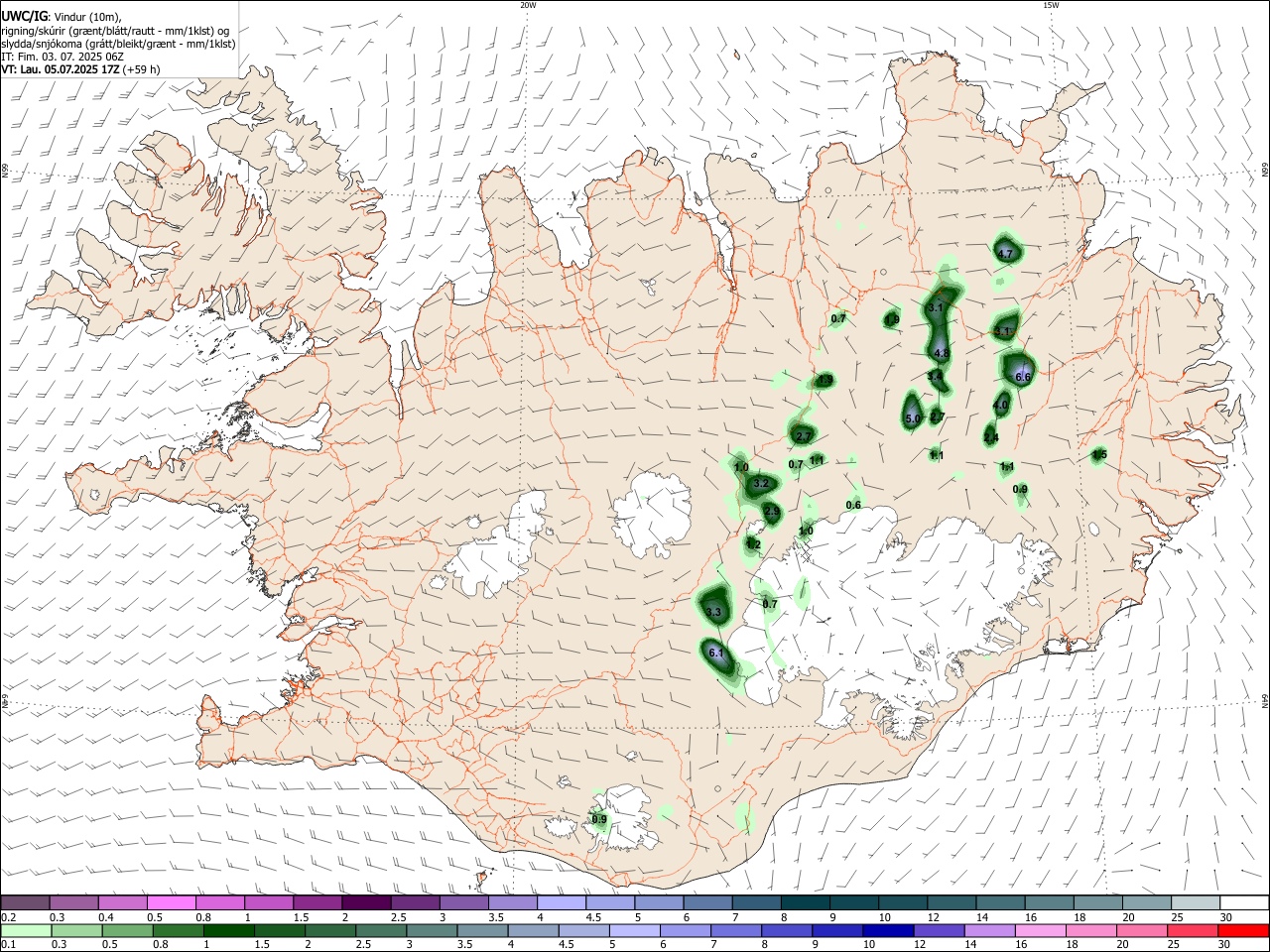Click the 3.4 precipitation value label
This screenshot has width=1270, height=952.
coord(935,376)
